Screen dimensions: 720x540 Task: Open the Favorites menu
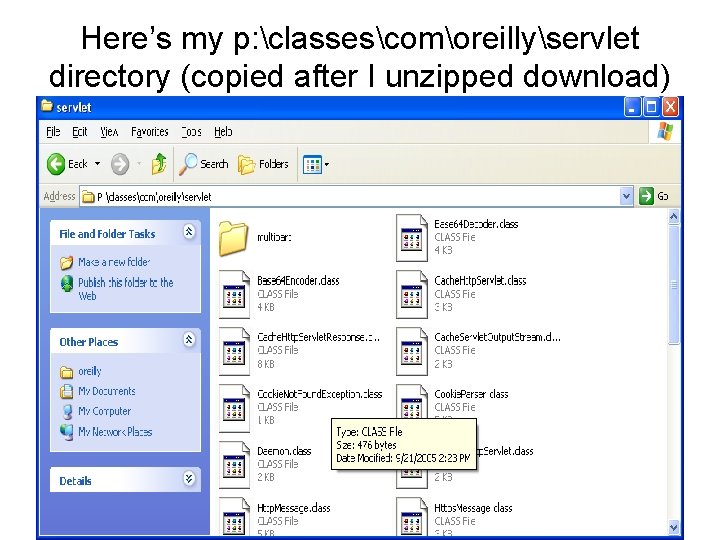(x=150, y=132)
